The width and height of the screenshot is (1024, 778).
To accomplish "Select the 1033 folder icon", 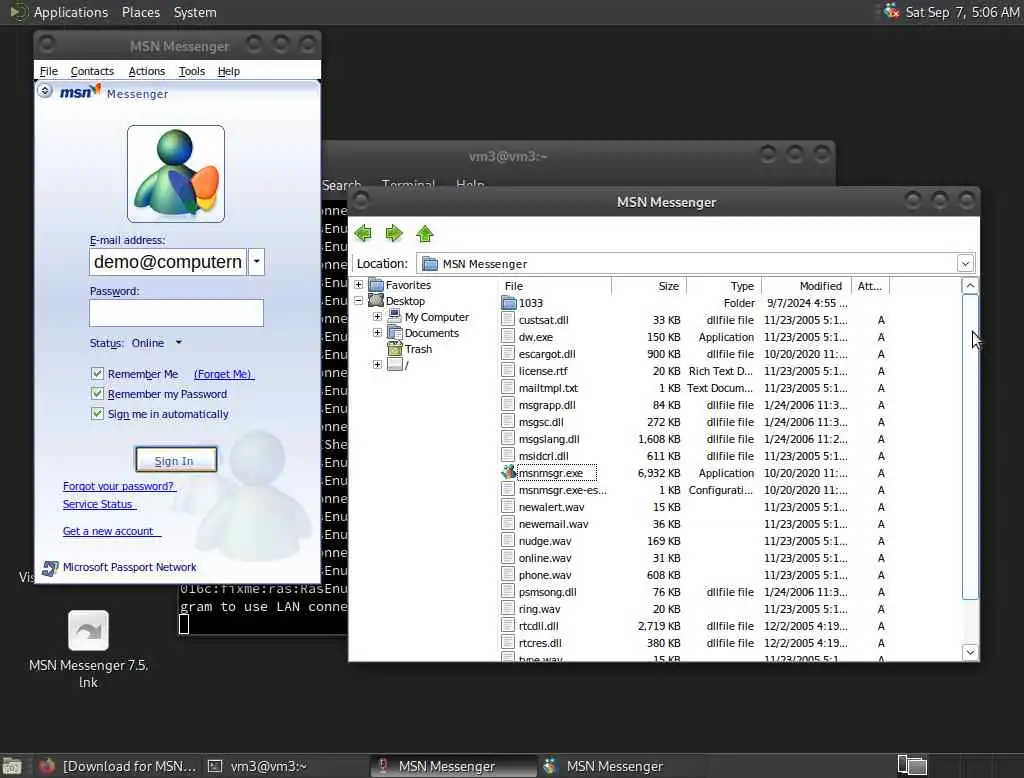I will [x=509, y=302].
